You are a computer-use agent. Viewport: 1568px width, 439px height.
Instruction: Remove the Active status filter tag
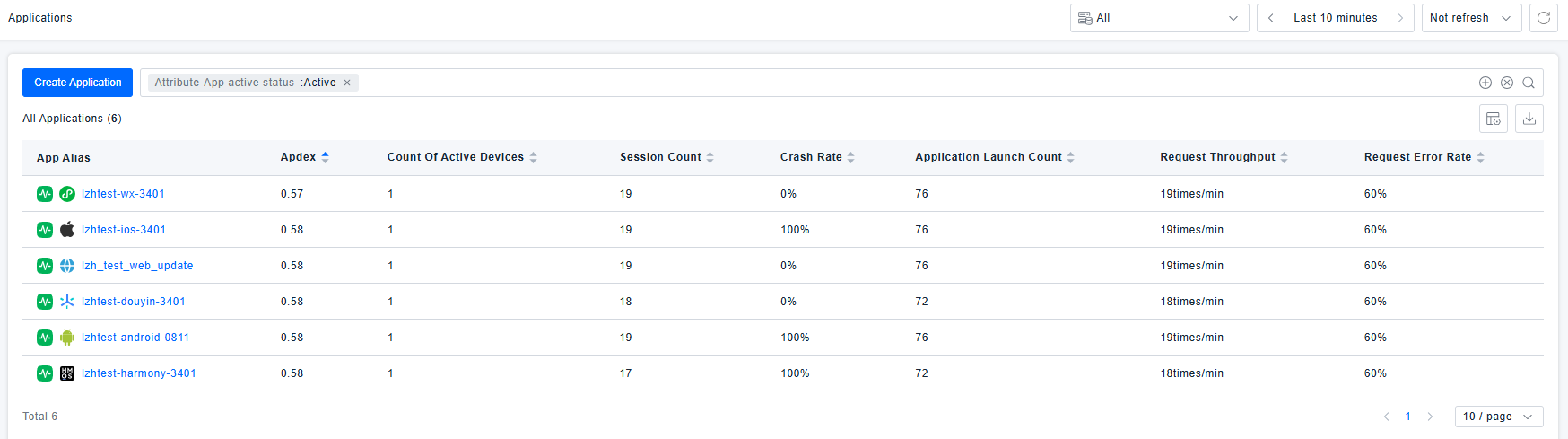point(347,83)
